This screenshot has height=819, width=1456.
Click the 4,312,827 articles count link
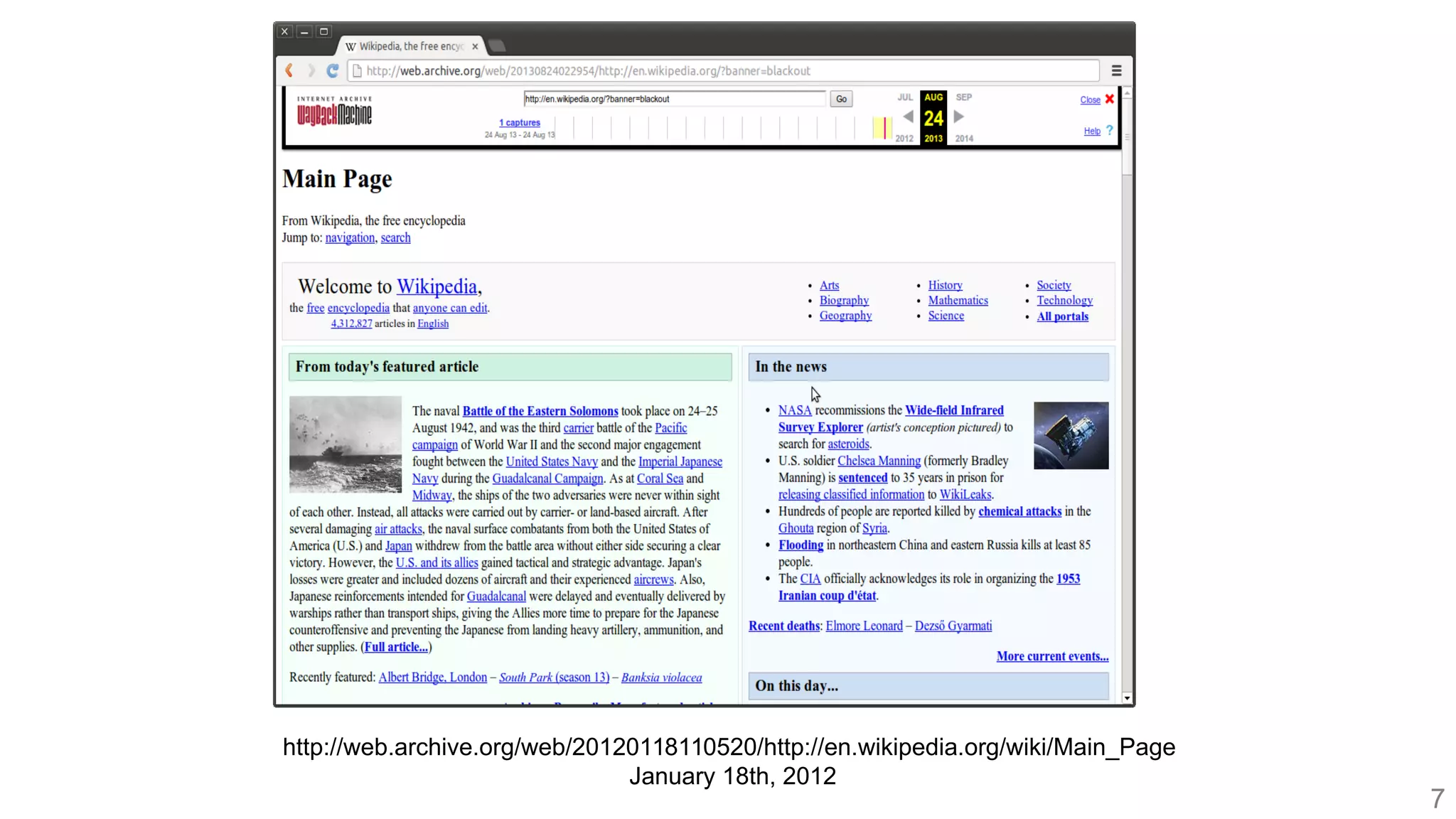tap(351, 323)
